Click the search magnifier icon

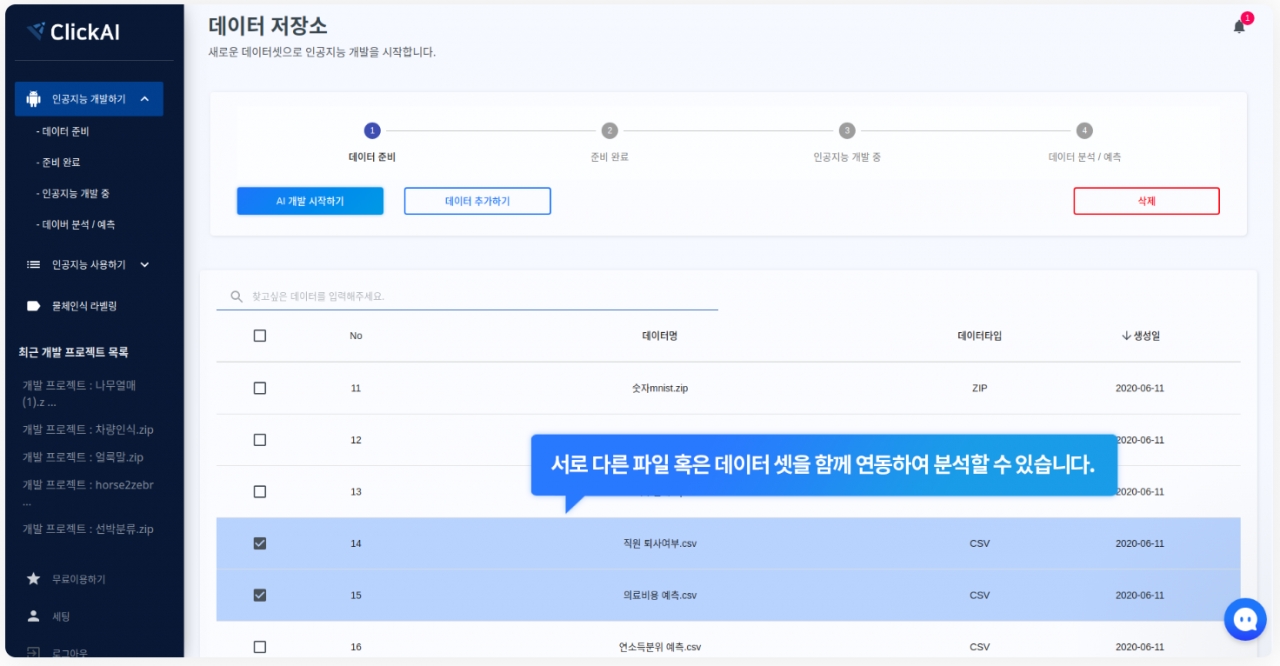coord(237,297)
